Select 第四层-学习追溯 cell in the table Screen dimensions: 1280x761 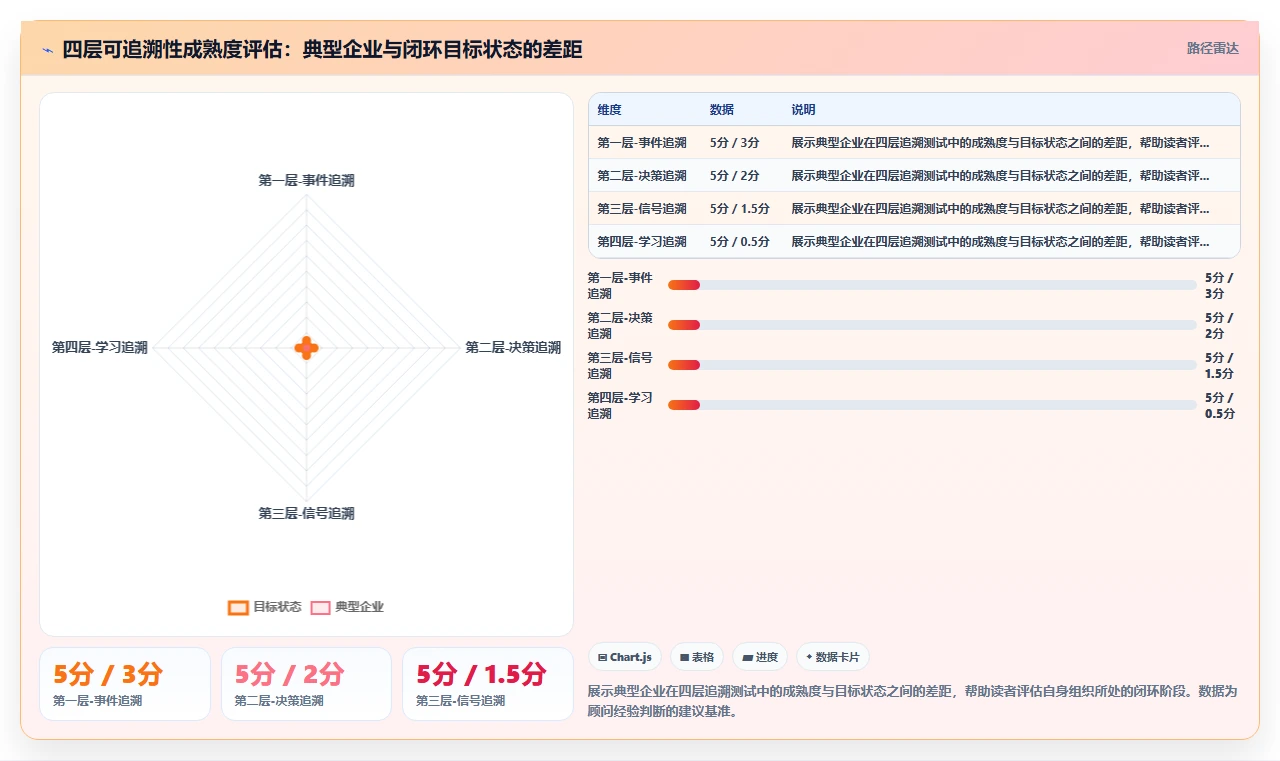pyautogui.click(x=642, y=242)
